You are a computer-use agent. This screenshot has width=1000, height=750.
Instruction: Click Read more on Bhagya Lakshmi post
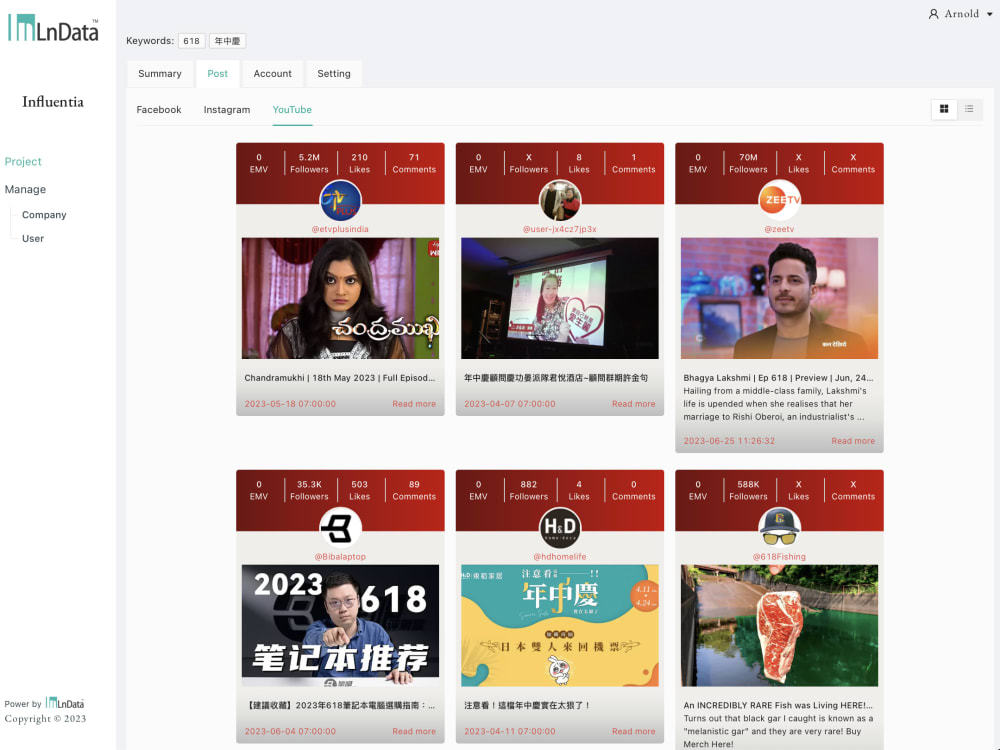click(x=853, y=441)
